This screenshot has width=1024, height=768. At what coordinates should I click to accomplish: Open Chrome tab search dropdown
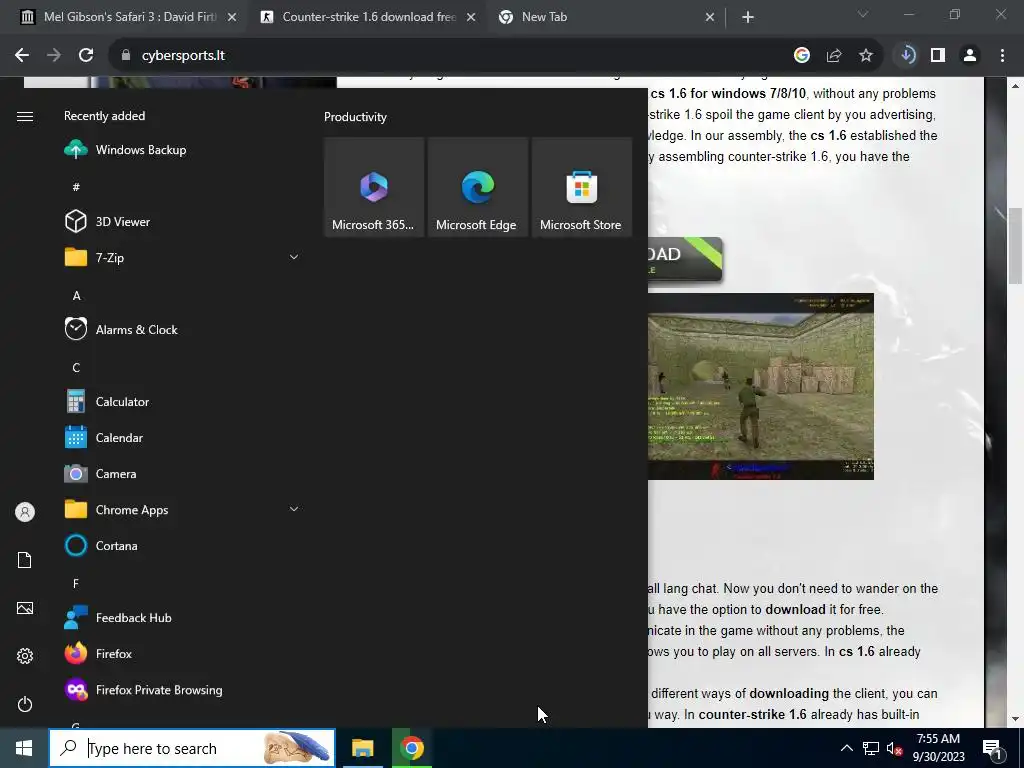[863, 14]
